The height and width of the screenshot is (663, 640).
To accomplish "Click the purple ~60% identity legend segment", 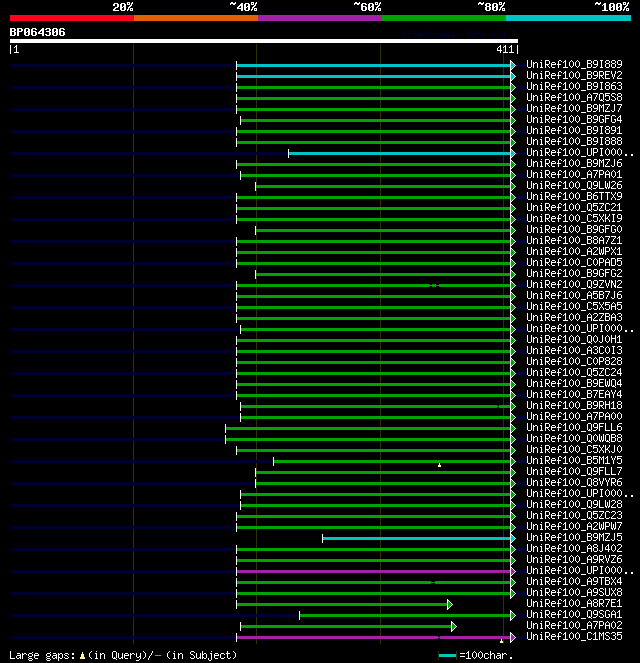I will click(320, 18).
